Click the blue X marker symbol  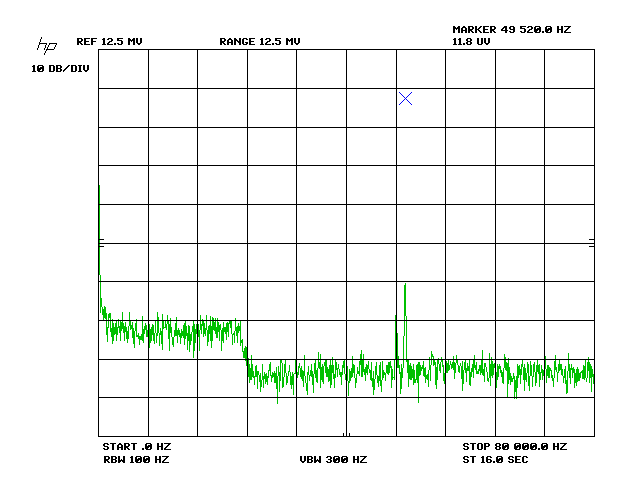coord(405,98)
